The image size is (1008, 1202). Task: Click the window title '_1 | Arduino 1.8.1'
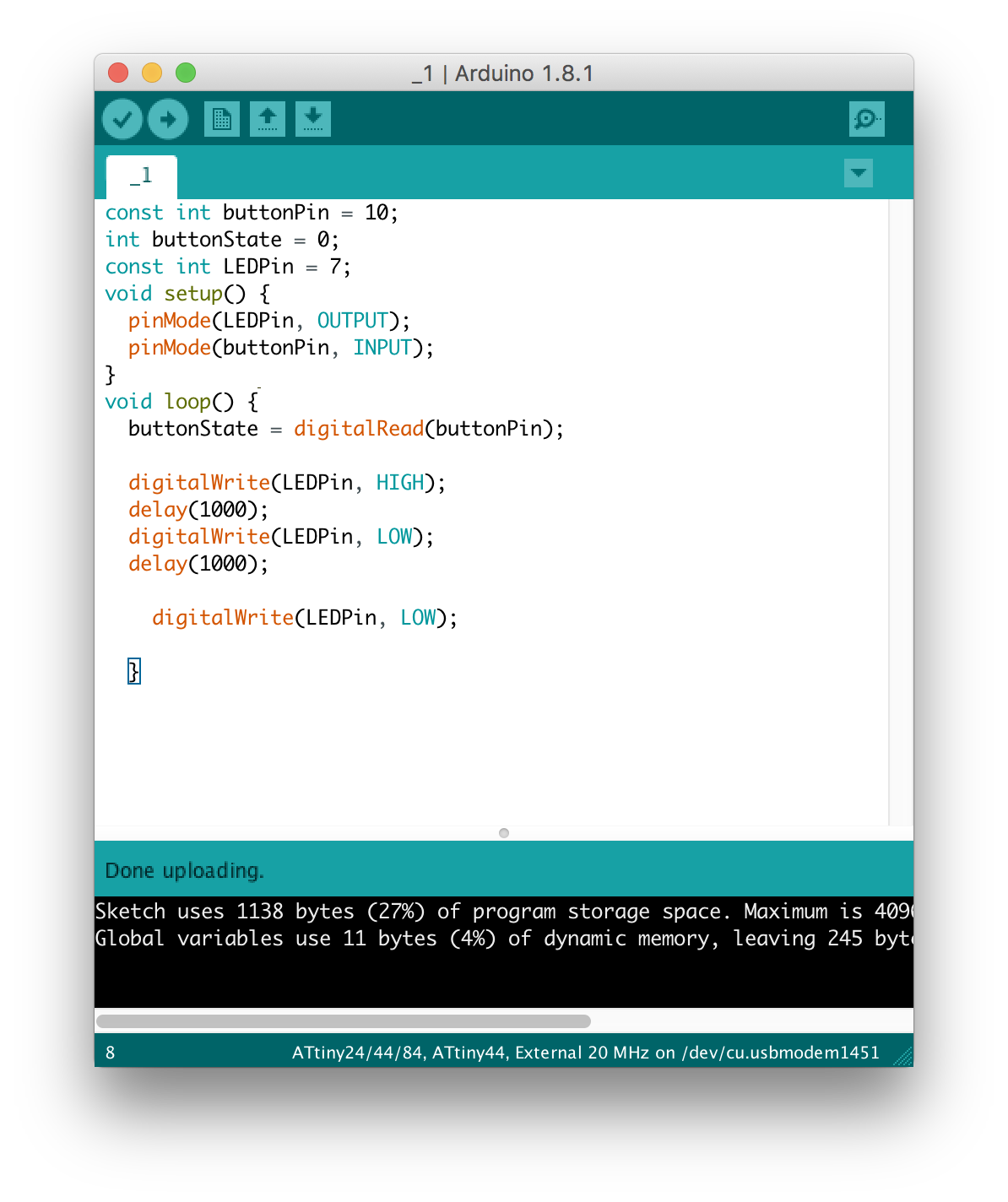click(x=503, y=73)
